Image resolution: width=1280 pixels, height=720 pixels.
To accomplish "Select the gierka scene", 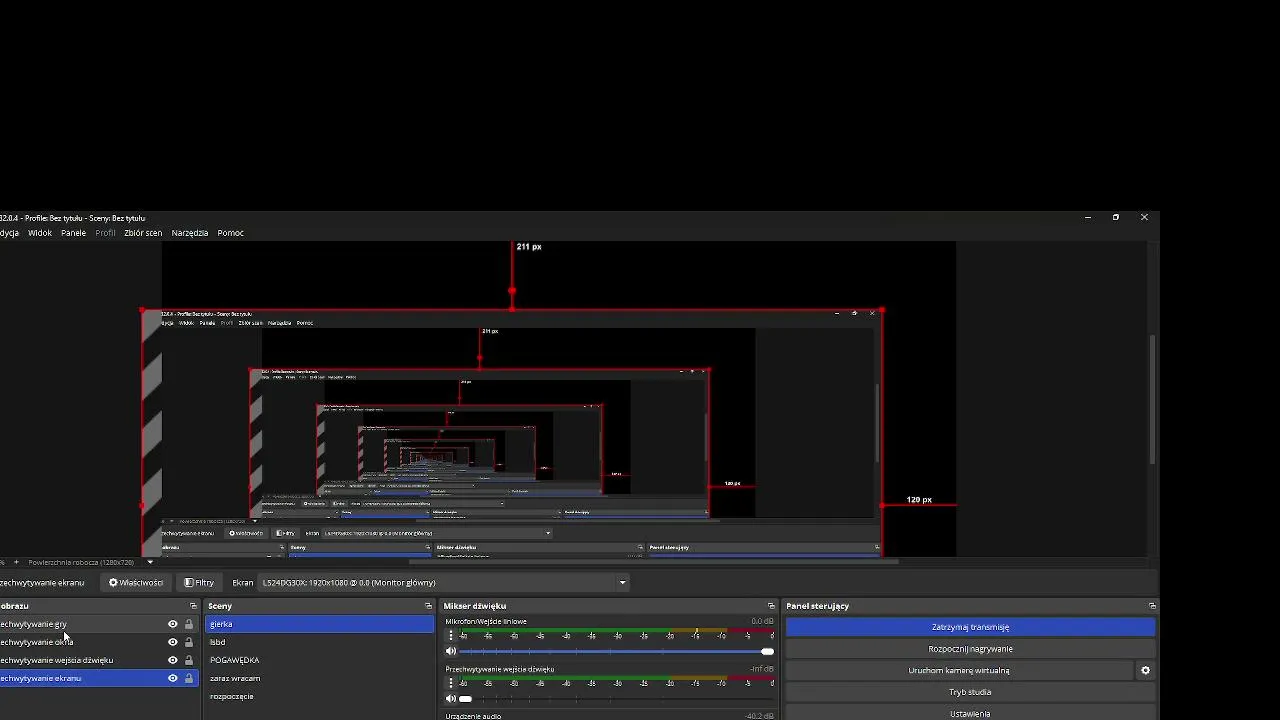I will tap(319, 624).
